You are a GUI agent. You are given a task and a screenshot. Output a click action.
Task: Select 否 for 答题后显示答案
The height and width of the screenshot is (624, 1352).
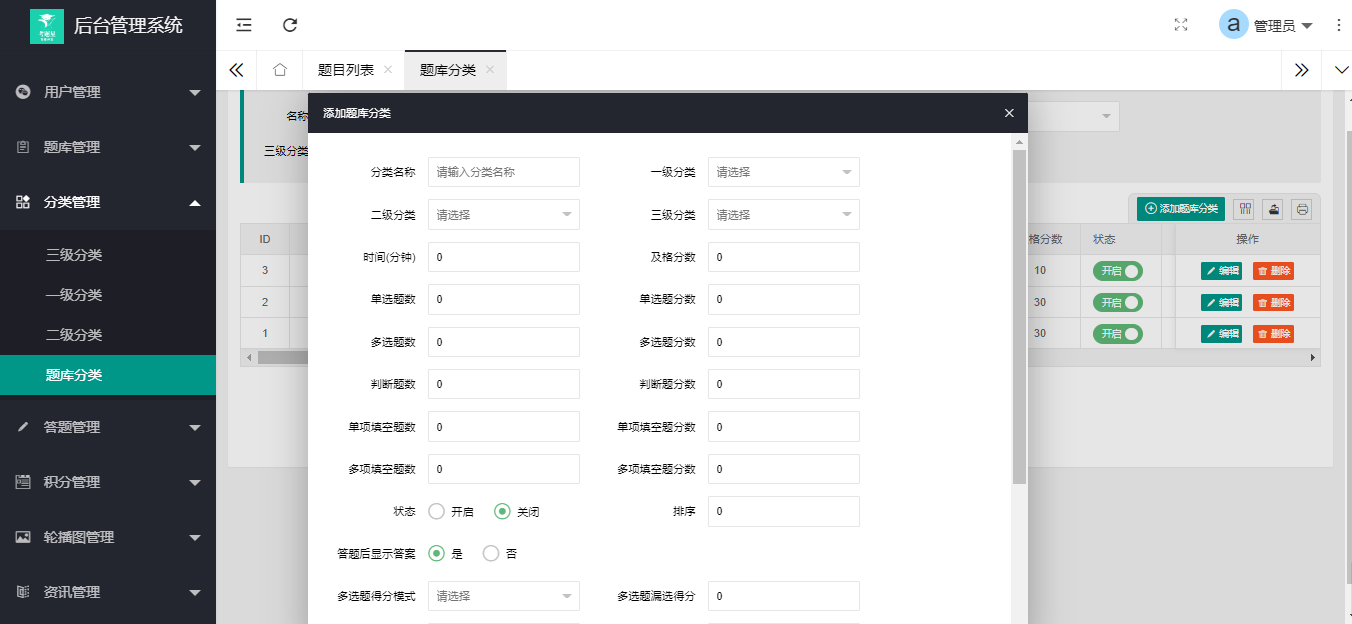click(490, 553)
